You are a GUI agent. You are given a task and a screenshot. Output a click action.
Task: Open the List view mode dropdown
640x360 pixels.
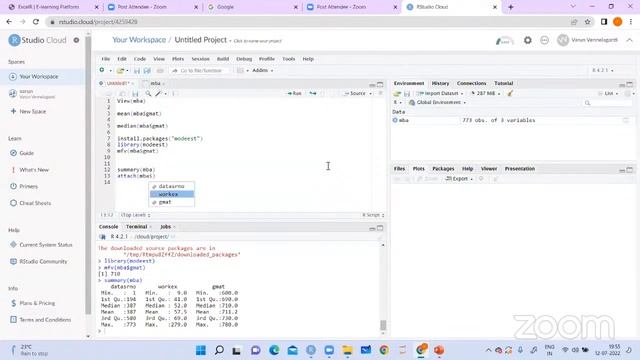pos(609,93)
